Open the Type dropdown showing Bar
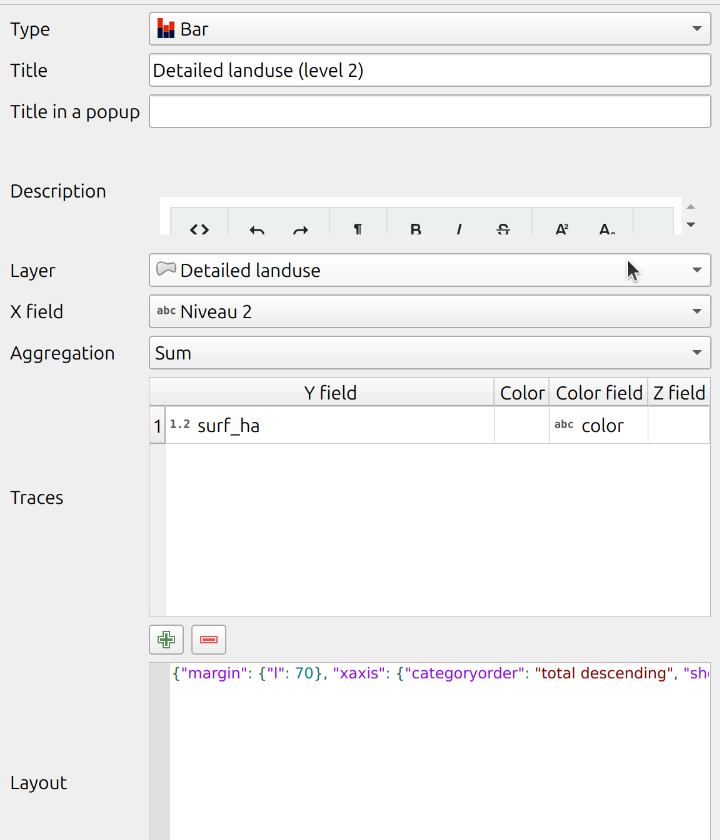 pos(430,29)
